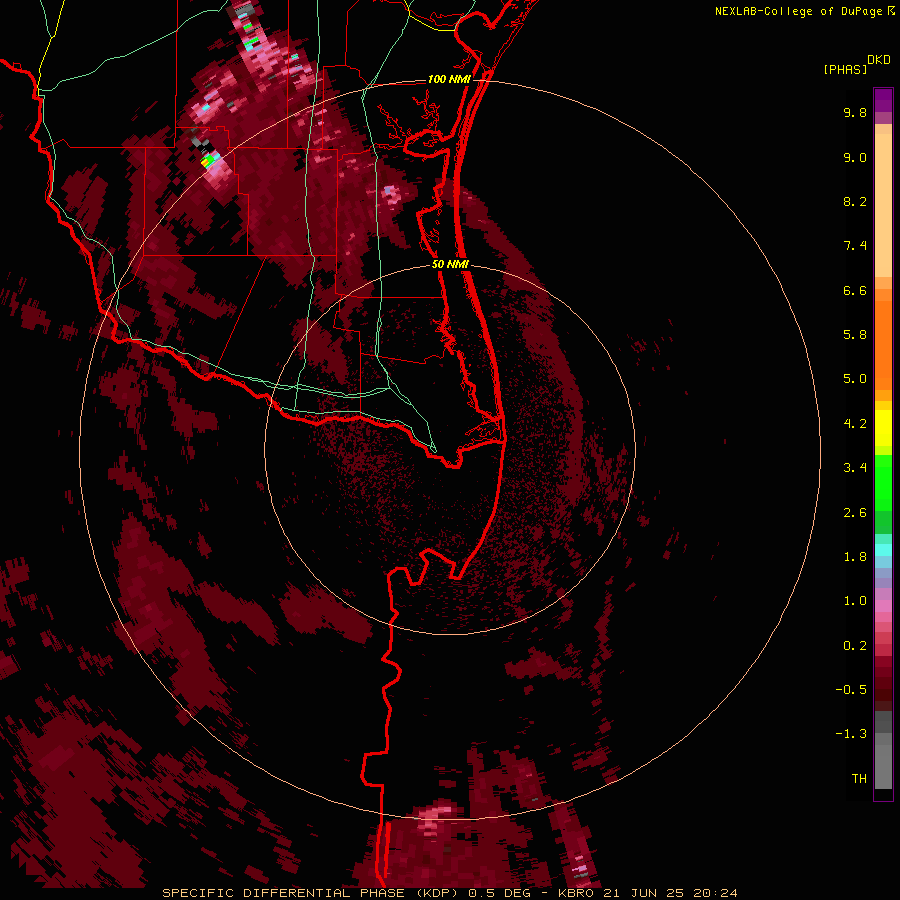Click the 9.8 value on color scale
Viewport: 900px width, 900px height.
(855, 112)
